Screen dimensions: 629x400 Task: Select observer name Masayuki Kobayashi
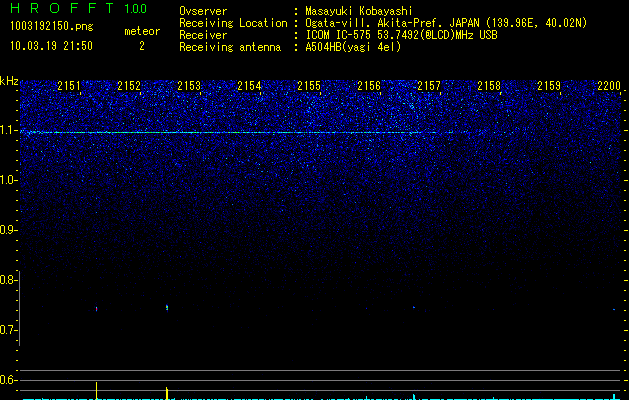[359, 11]
